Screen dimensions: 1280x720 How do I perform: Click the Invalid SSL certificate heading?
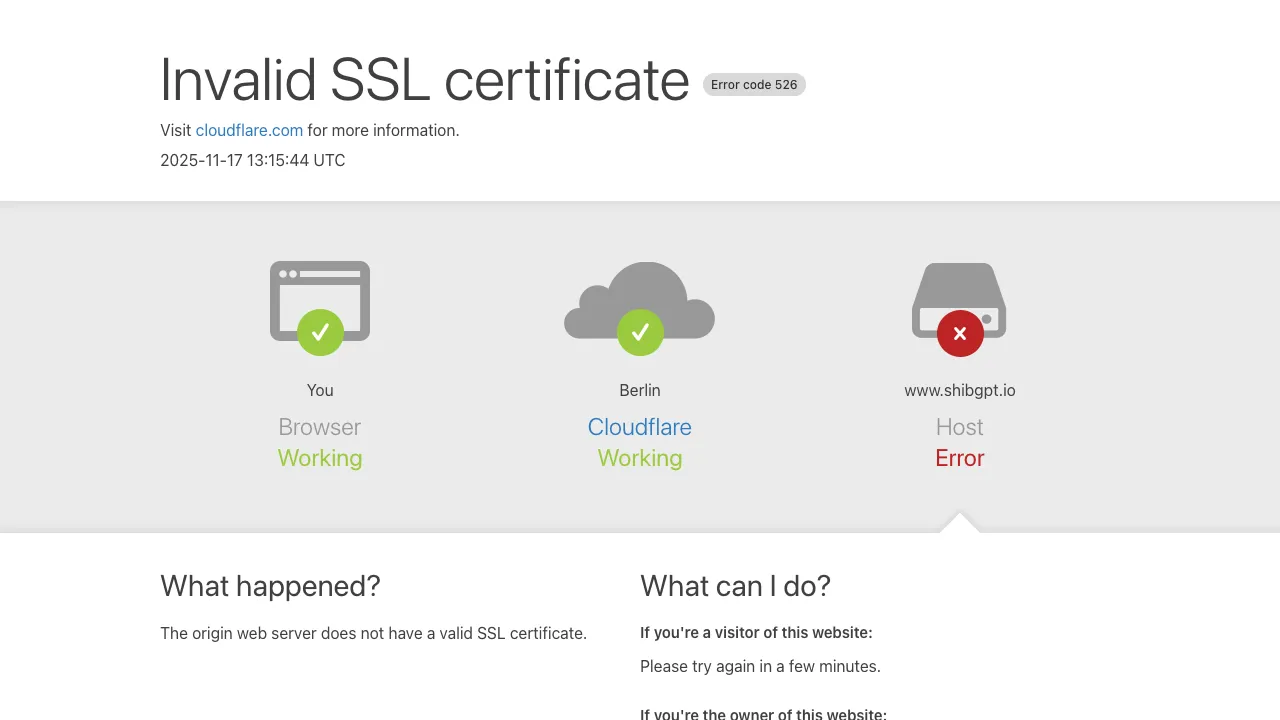424,80
